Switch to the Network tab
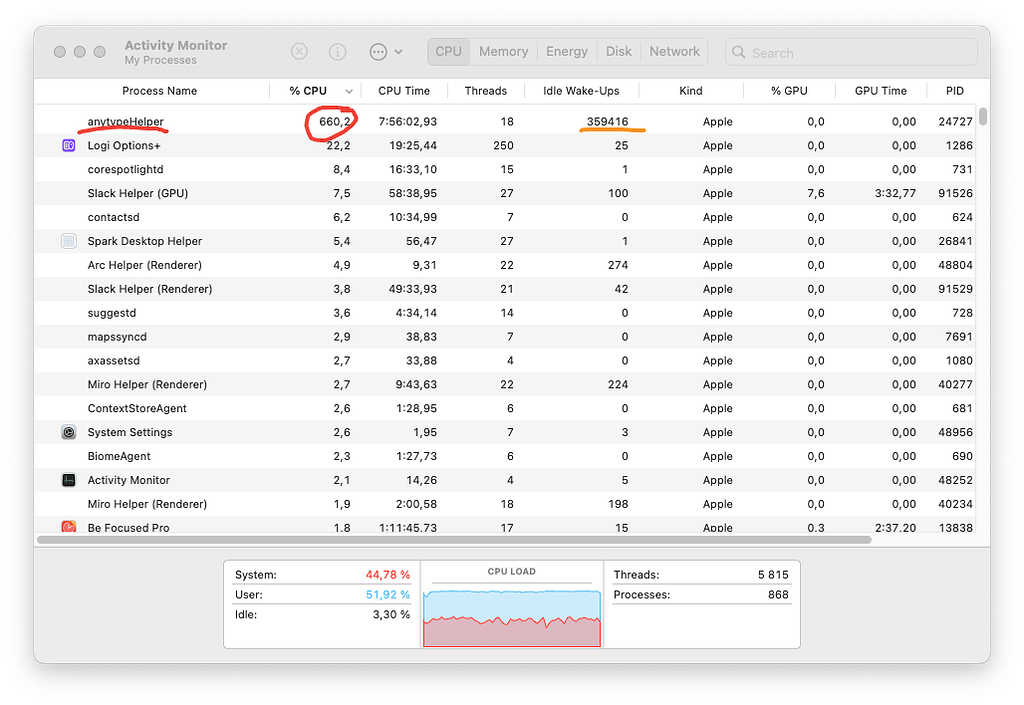Image resolution: width=1024 pixels, height=705 pixels. 674,51
